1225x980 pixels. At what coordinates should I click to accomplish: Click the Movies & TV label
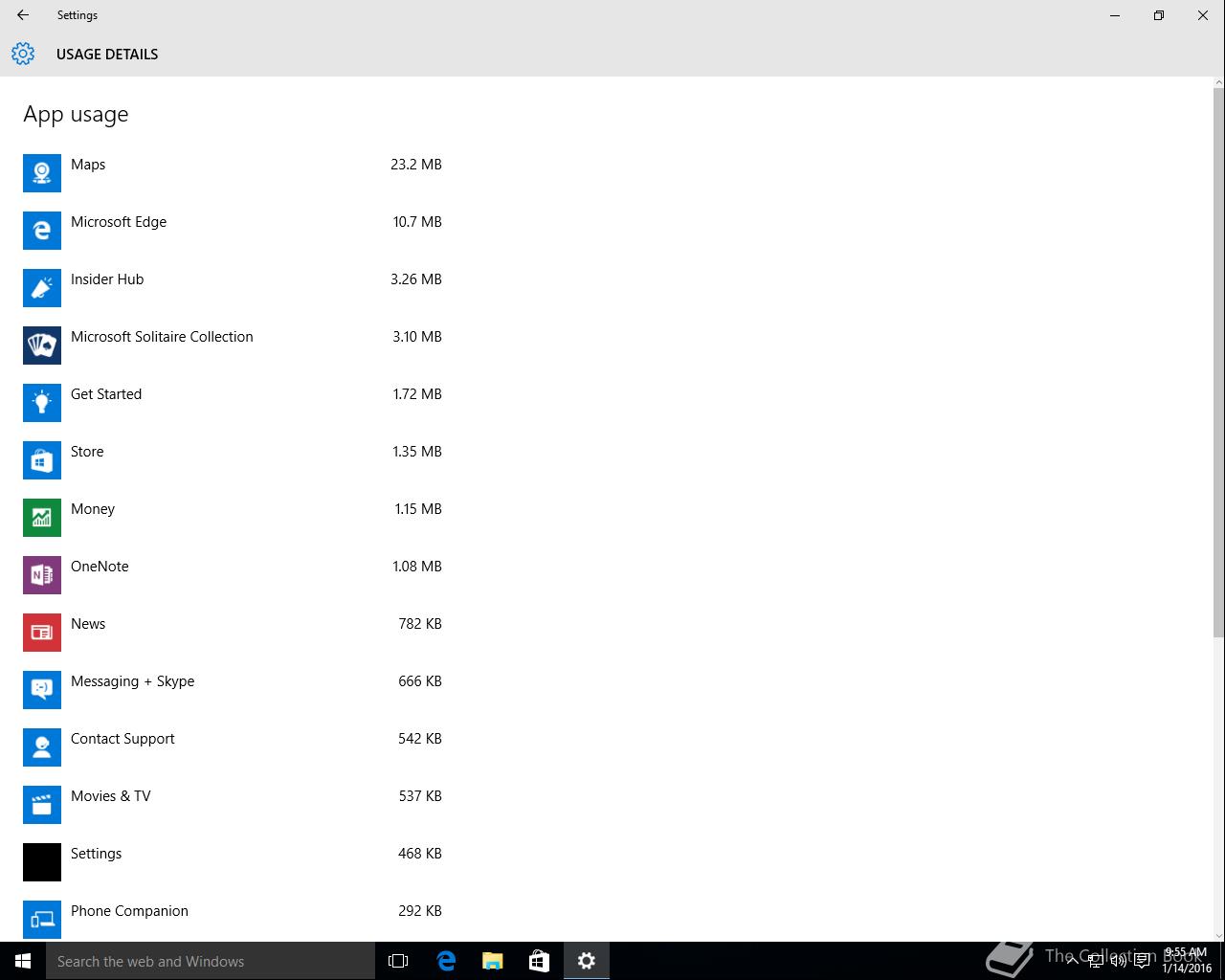point(111,796)
